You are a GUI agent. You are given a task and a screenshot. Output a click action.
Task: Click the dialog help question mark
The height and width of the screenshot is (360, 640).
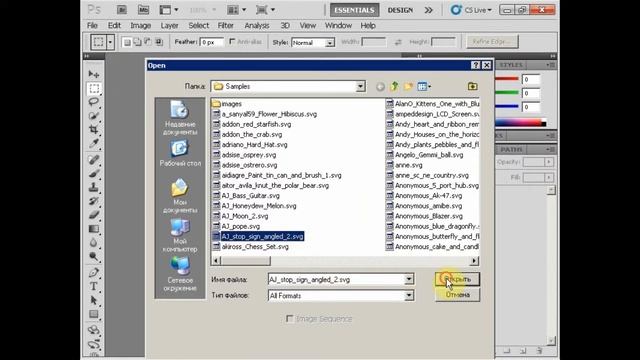[x=476, y=65]
